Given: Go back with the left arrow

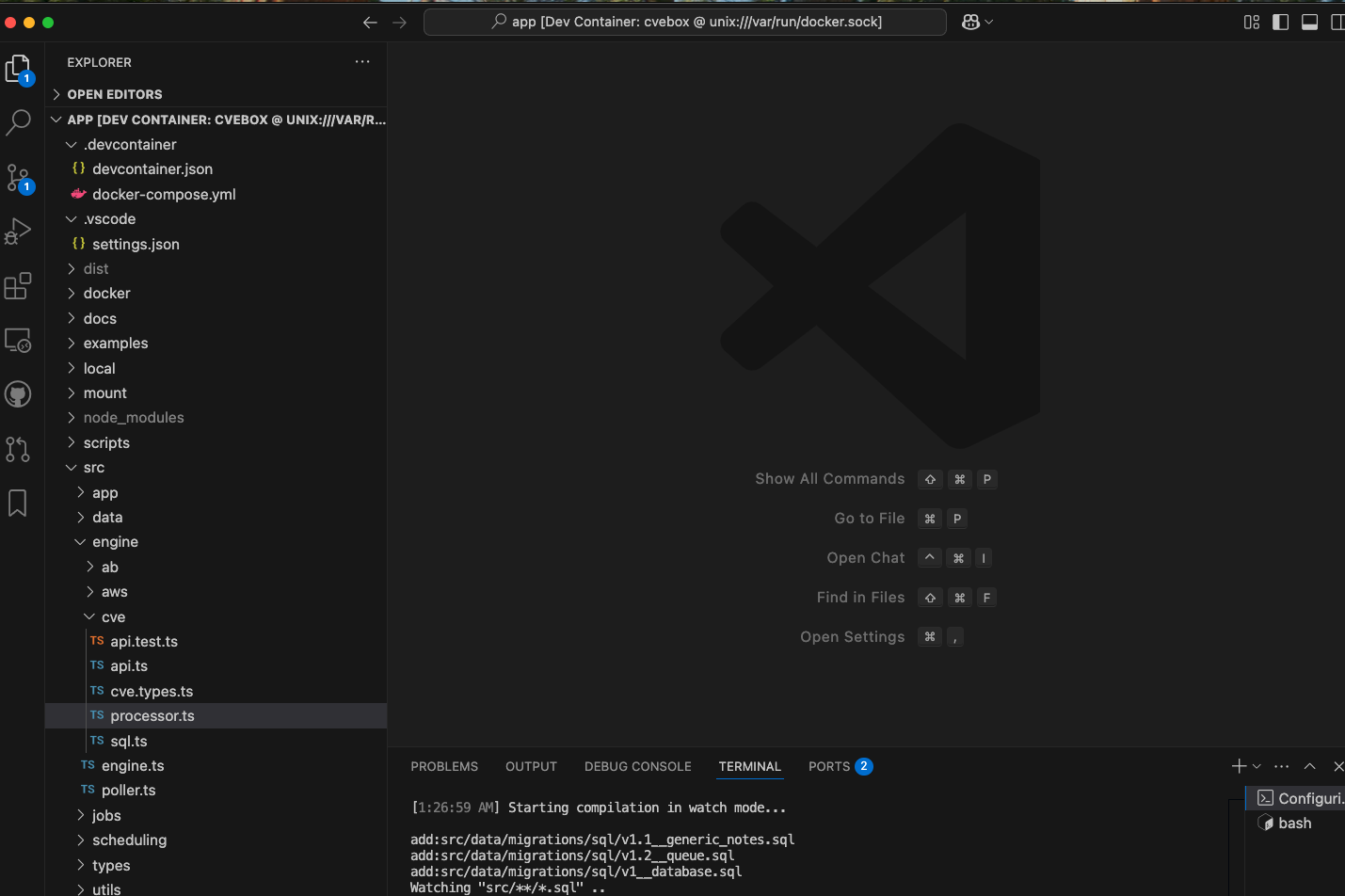Looking at the screenshot, I should (x=370, y=23).
